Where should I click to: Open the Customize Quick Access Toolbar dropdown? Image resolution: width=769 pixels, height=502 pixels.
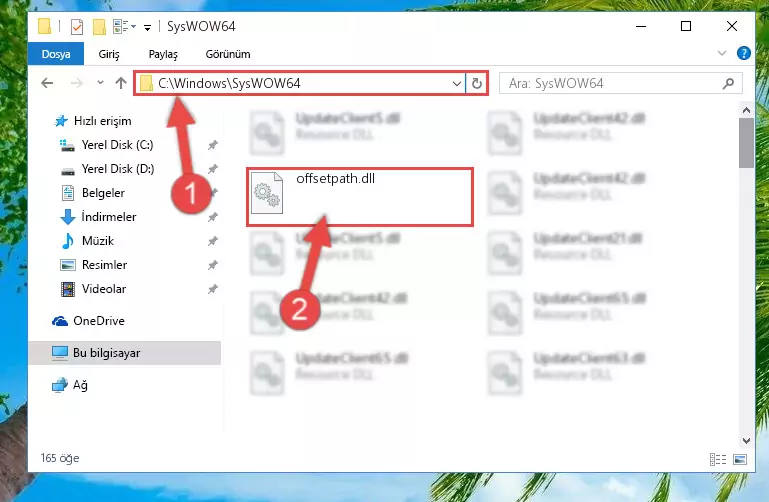point(147,27)
